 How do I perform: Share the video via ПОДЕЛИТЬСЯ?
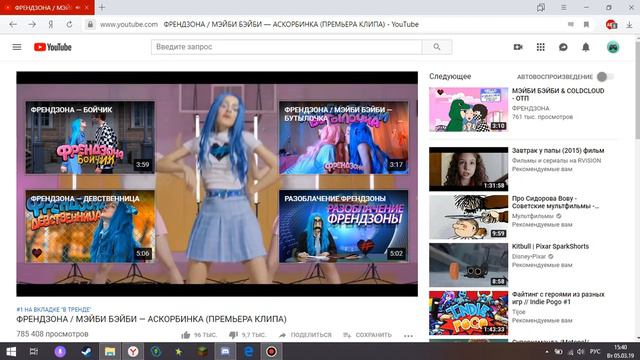click(305, 335)
